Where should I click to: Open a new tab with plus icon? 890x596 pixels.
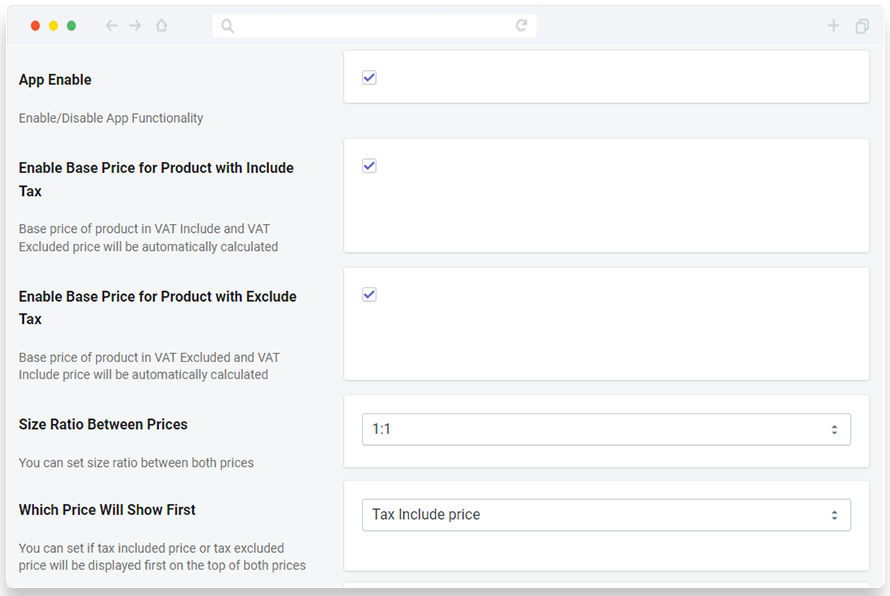pos(833,26)
